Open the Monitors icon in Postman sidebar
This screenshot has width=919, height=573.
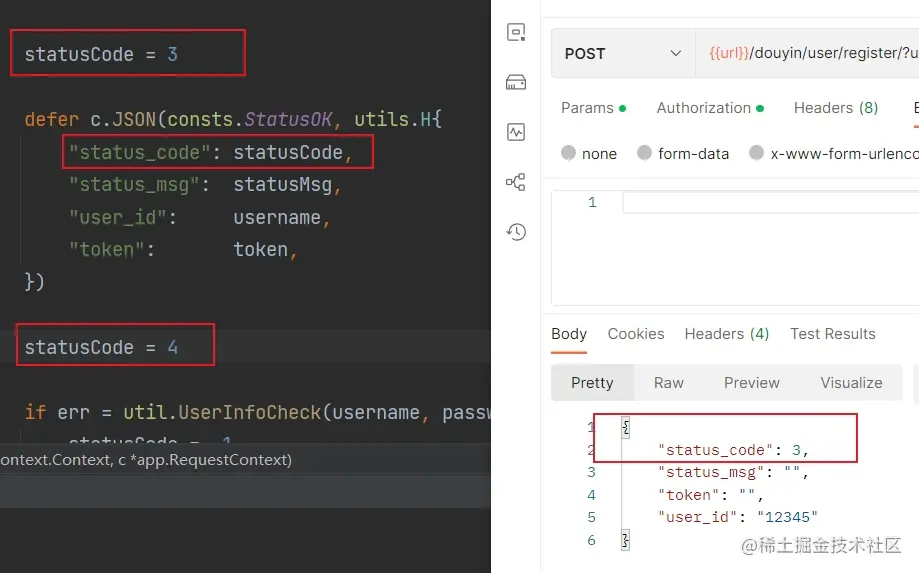coord(516,132)
